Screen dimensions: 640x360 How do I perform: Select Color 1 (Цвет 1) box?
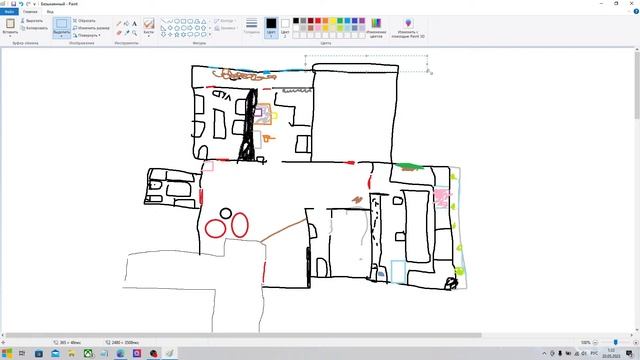pyautogui.click(x=271, y=27)
